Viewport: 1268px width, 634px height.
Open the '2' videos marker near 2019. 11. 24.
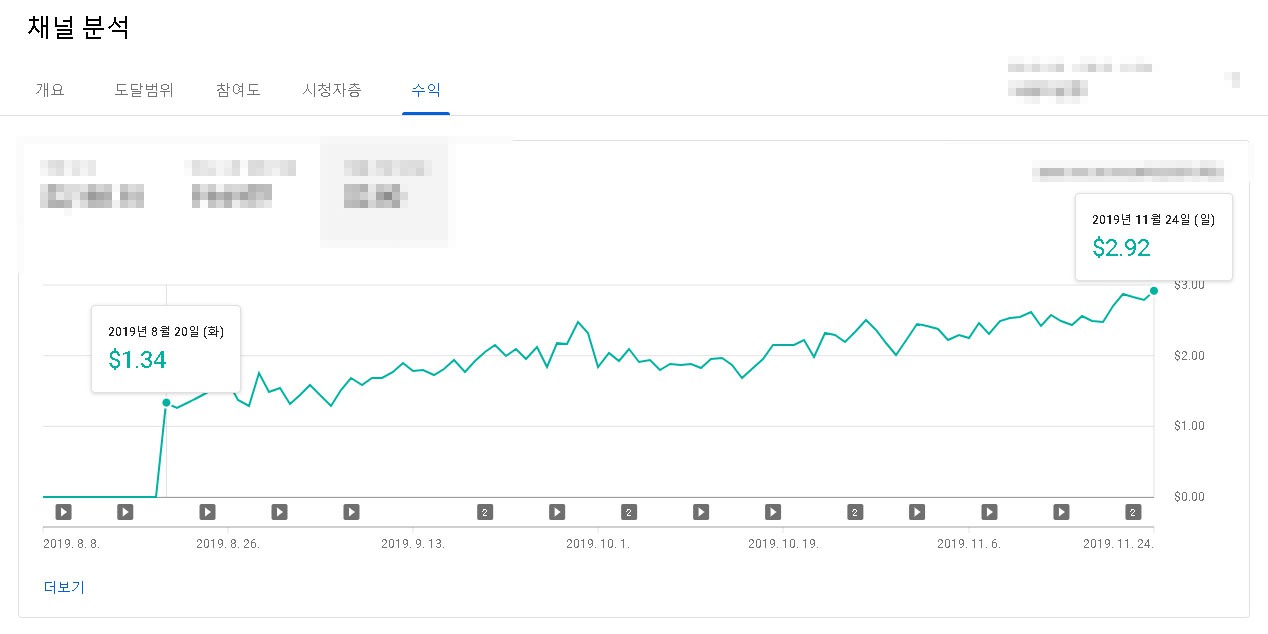pyautogui.click(x=1133, y=512)
